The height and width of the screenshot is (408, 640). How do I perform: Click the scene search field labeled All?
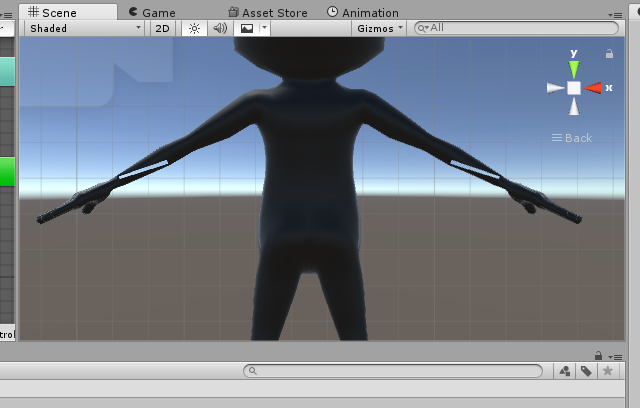(x=516, y=28)
